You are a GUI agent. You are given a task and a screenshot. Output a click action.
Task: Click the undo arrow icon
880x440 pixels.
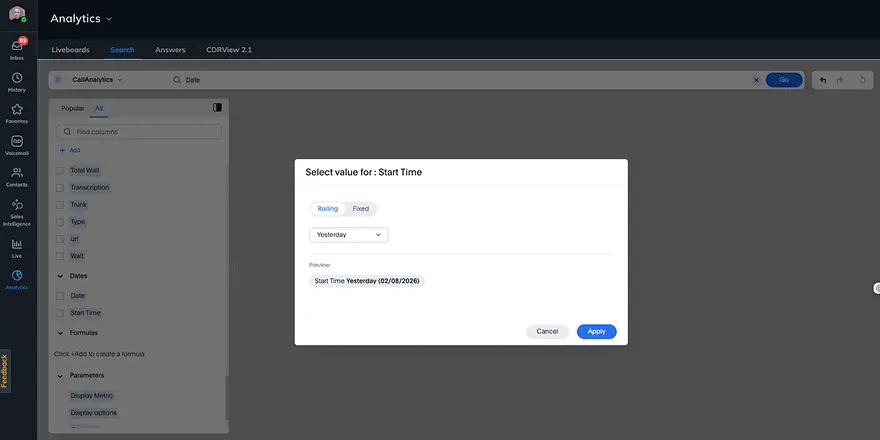pyautogui.click(x=822, y=79)
